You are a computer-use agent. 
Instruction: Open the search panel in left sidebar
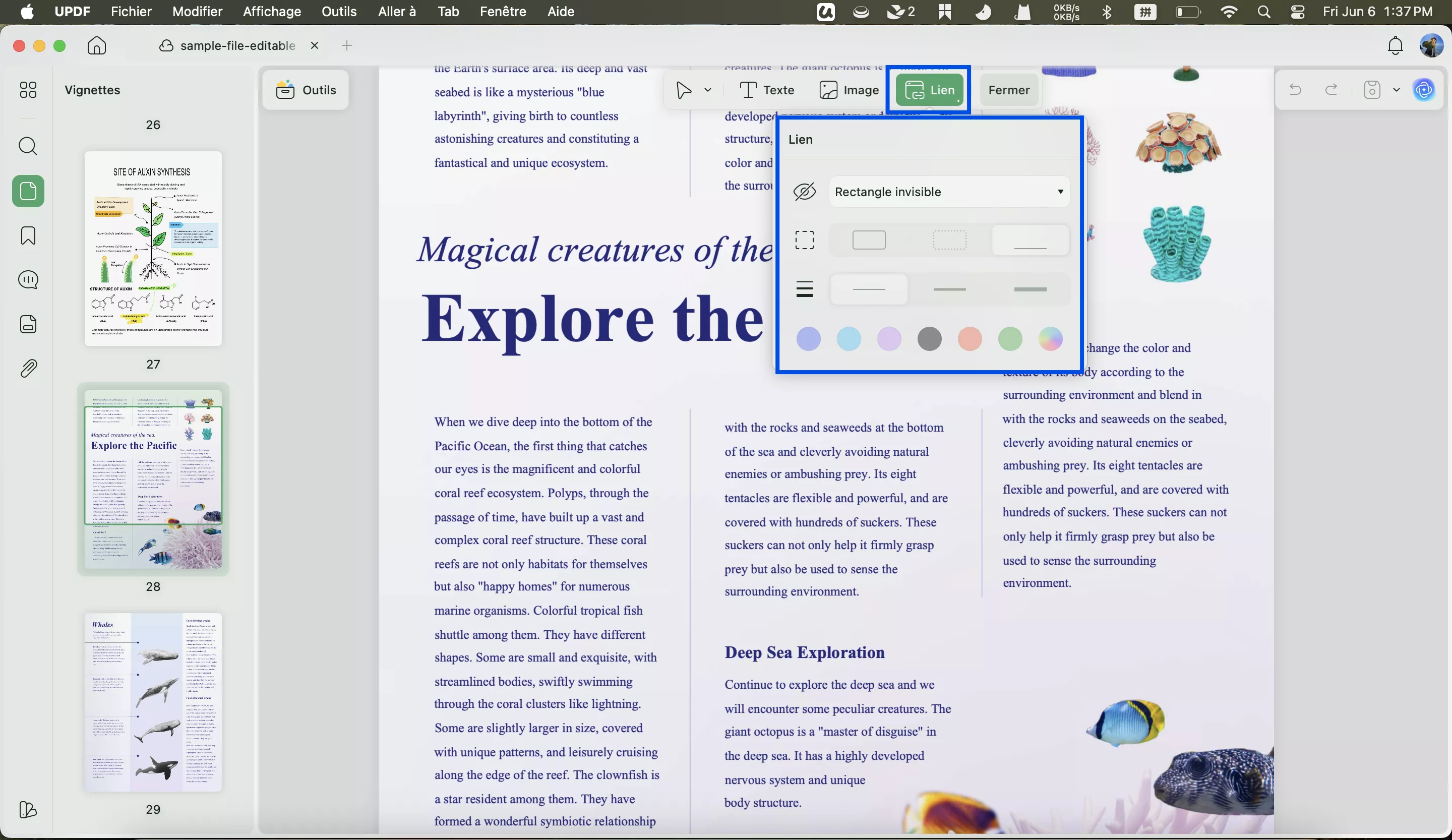[28, 146]
